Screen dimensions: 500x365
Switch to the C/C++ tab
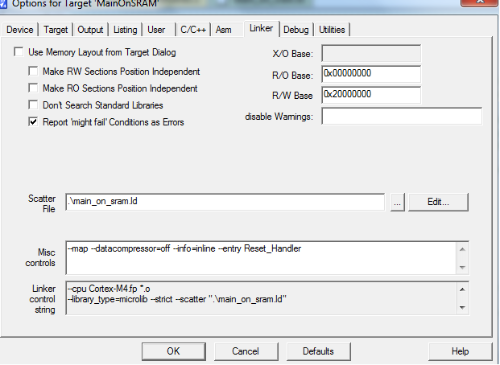(193, 30)
